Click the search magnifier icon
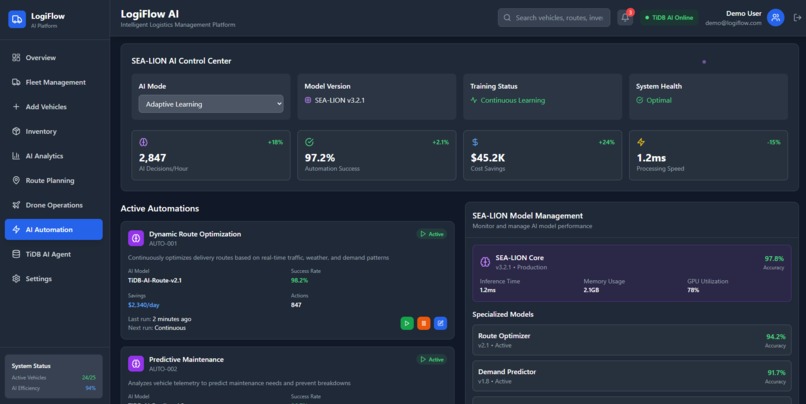The width and height of the screenshot is (806, 404). pos(507,17)
